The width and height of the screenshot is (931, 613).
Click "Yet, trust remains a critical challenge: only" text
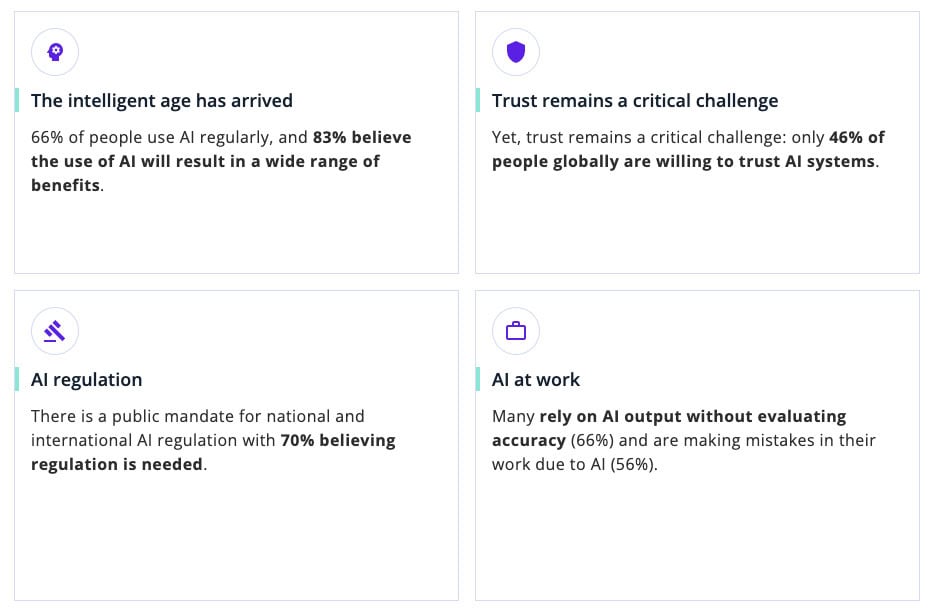(657, 137)
